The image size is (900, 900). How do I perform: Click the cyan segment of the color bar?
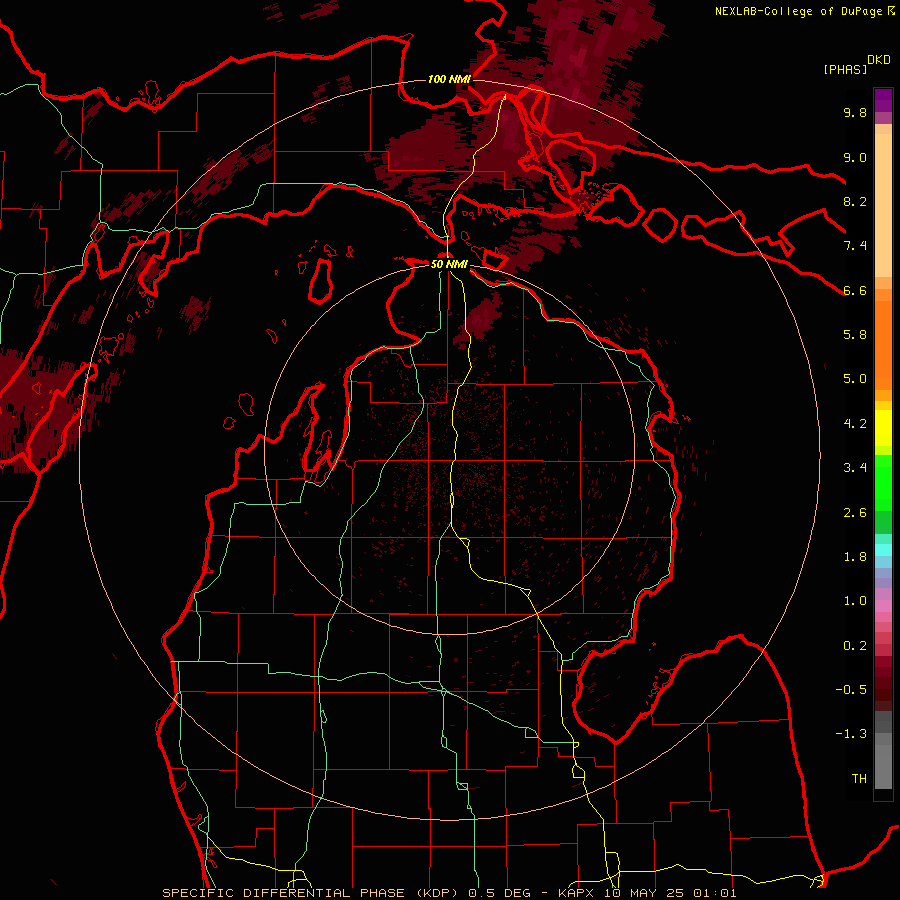883,549
